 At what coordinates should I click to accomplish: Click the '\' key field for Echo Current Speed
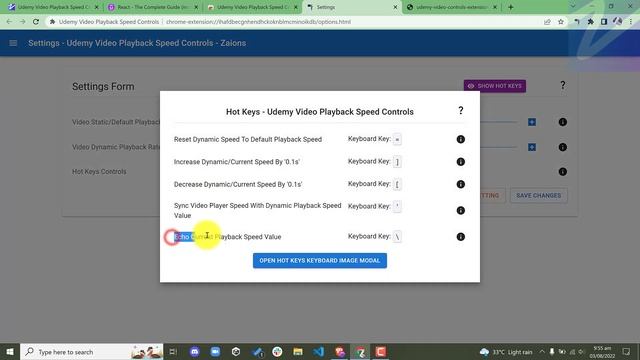[x=397, y=237]
